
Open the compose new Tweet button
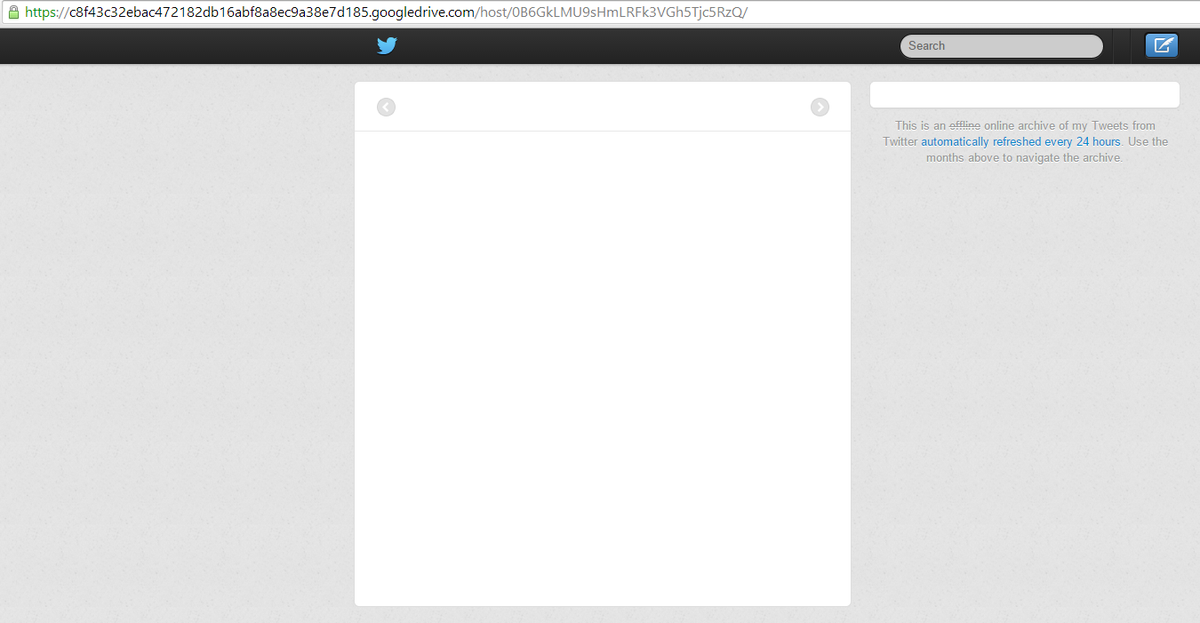(1161, 45)
